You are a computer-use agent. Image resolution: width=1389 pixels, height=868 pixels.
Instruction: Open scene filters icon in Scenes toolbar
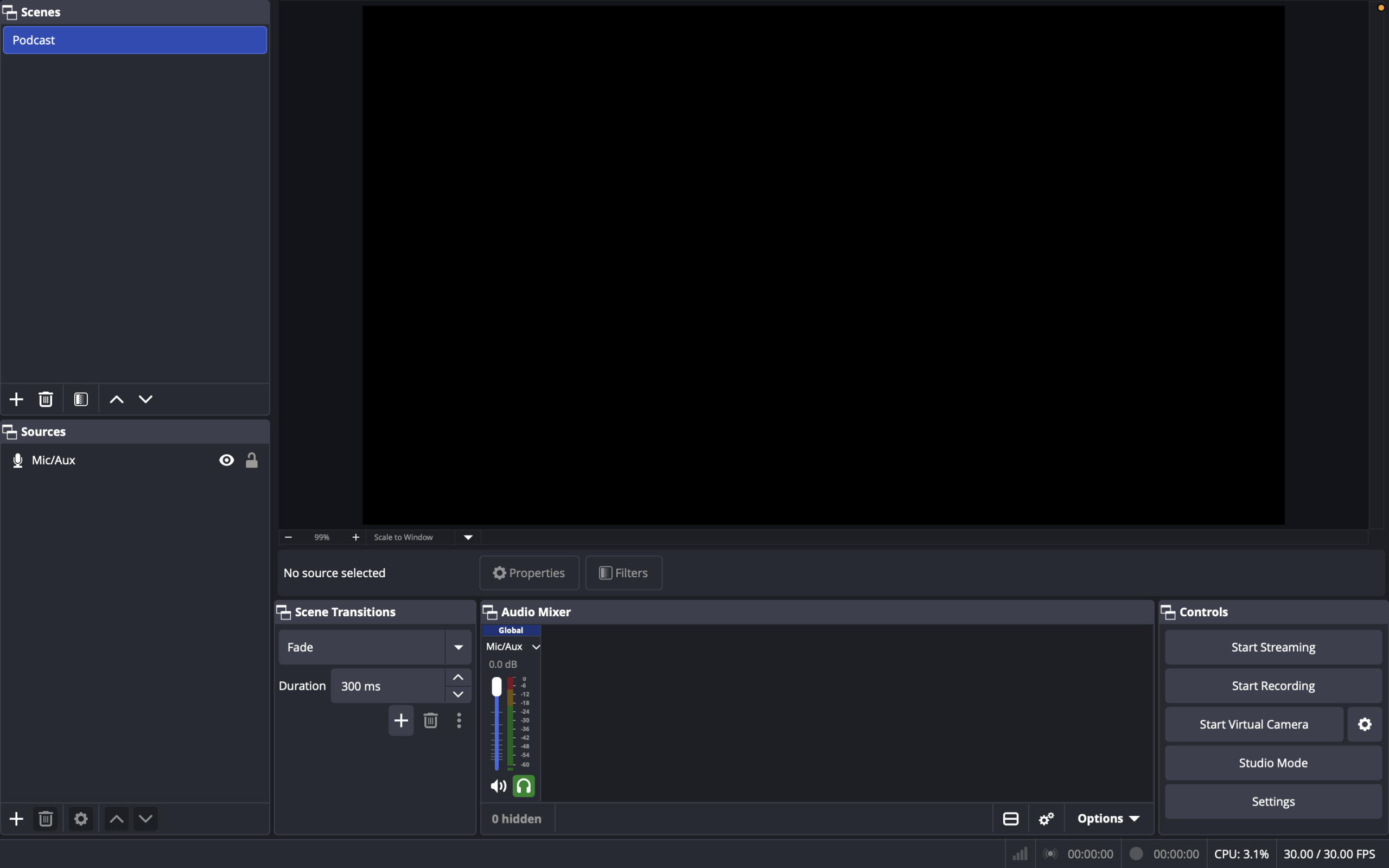click(x=81, y=399)
